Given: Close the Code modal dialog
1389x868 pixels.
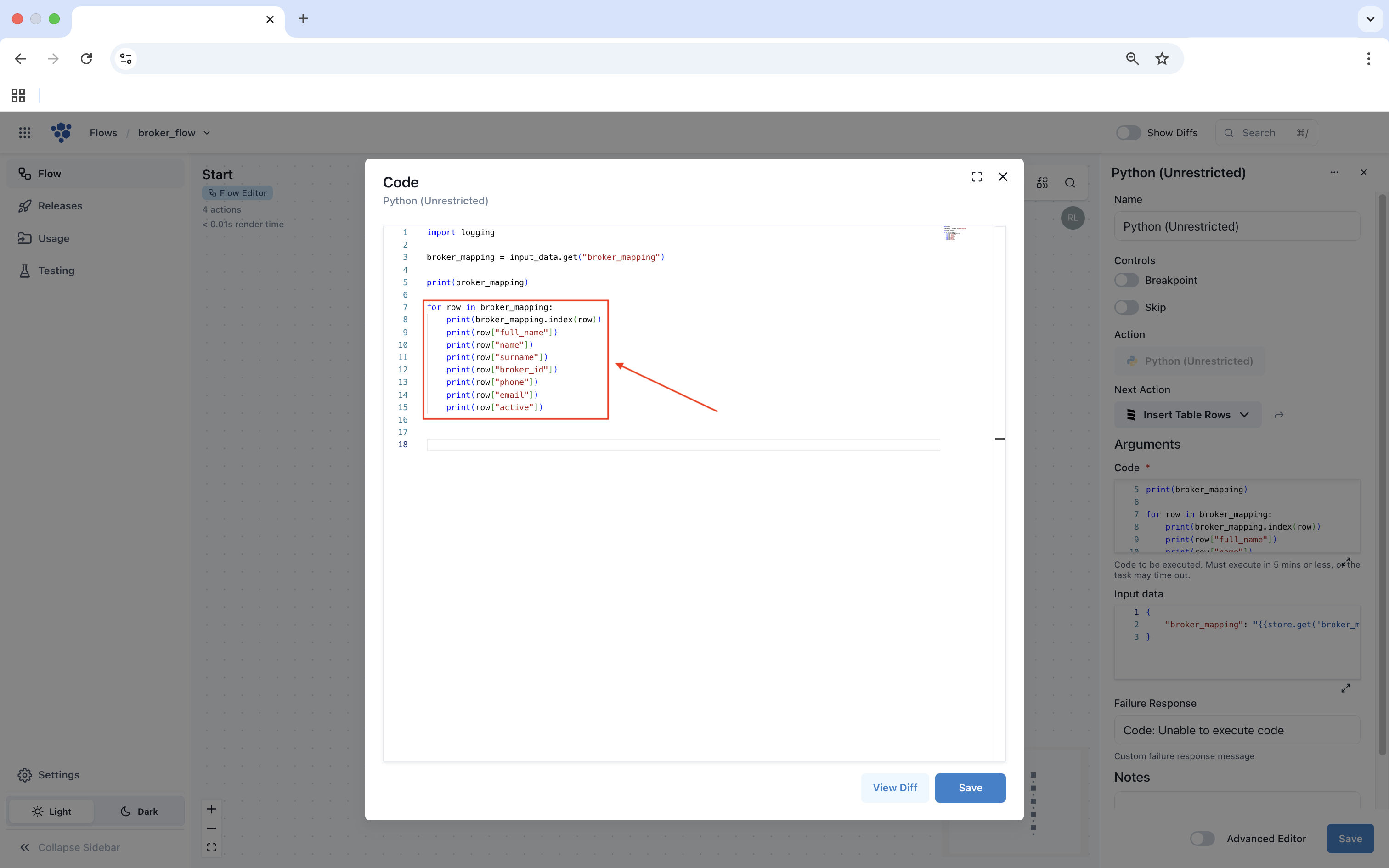Looking at the screenshot, I should pos(1003,177).
